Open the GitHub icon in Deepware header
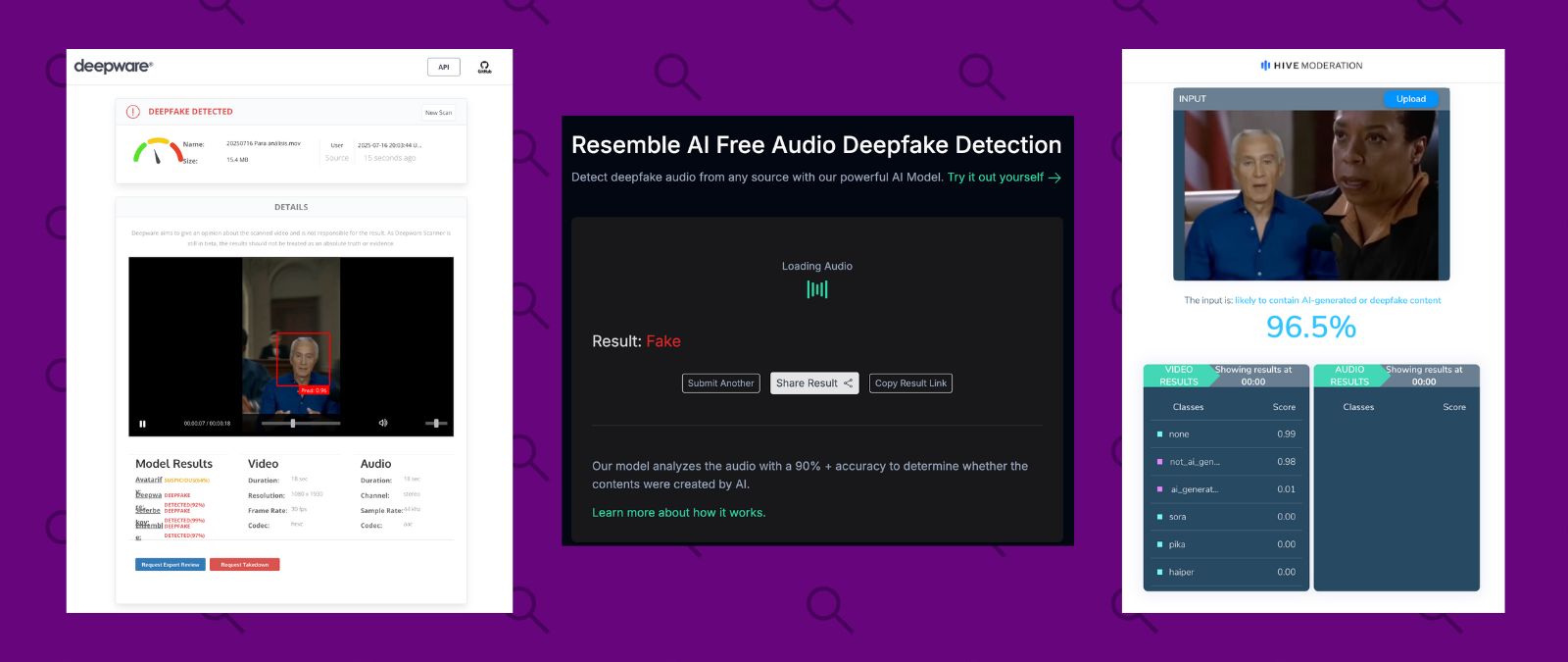Screen dimensions: 1568x662 [484, 67]
